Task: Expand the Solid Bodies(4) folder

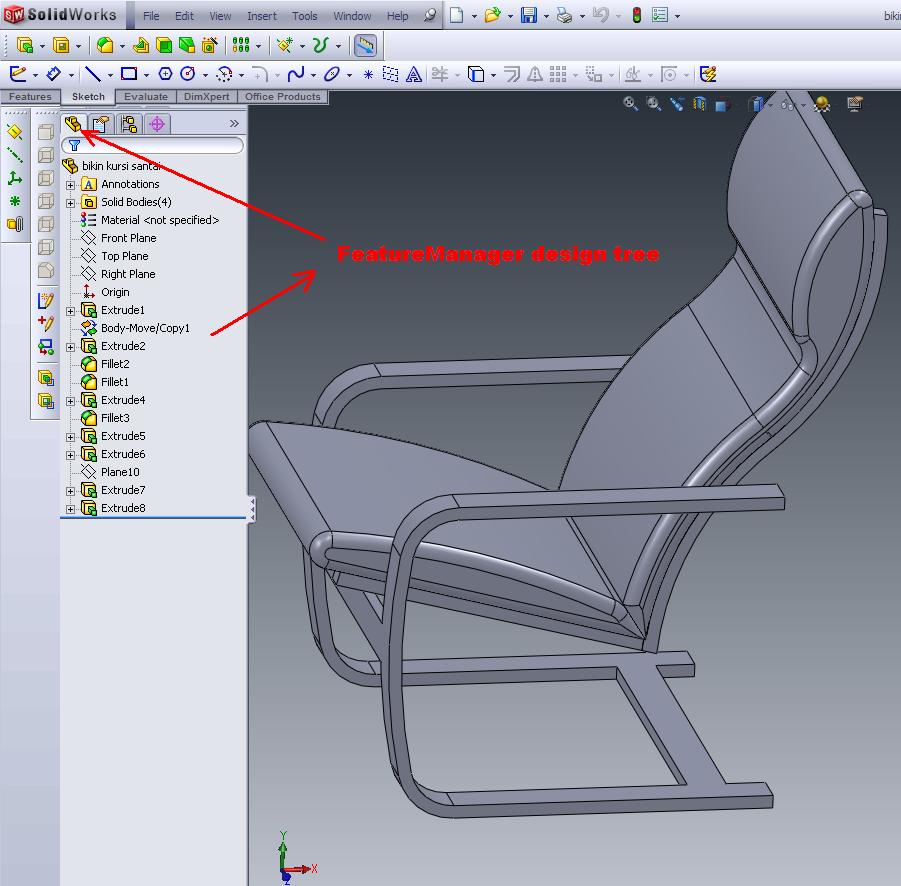Action: point(68,202)
